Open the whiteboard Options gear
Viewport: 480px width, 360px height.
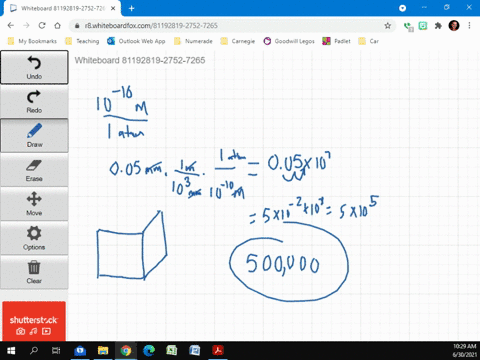click(x=34, y=238)
